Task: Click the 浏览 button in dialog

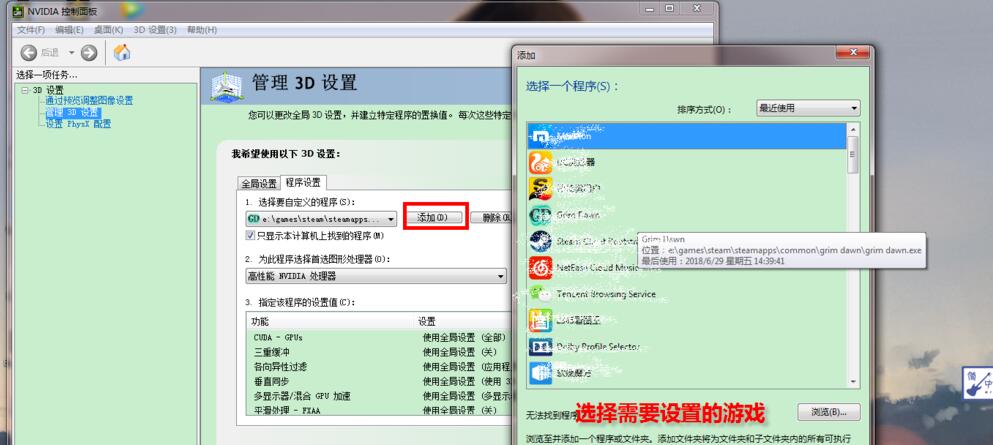Action: click(x=828, y=412)
